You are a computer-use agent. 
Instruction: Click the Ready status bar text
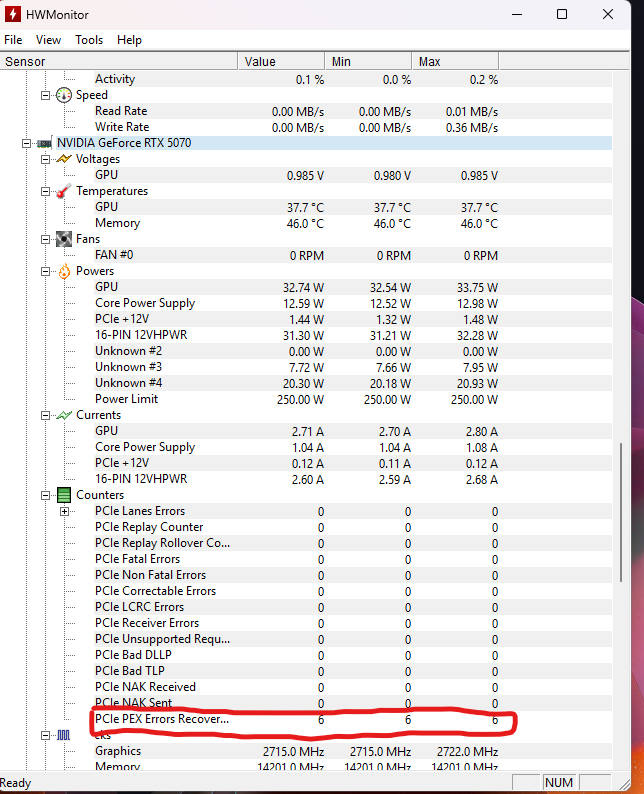click(x=16, y=783)
